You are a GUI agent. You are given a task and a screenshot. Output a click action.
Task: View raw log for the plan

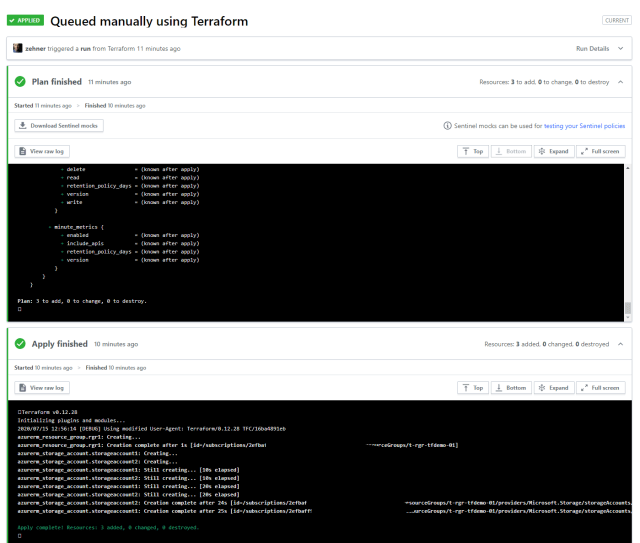pyautogui.click(x=43, y=150)
